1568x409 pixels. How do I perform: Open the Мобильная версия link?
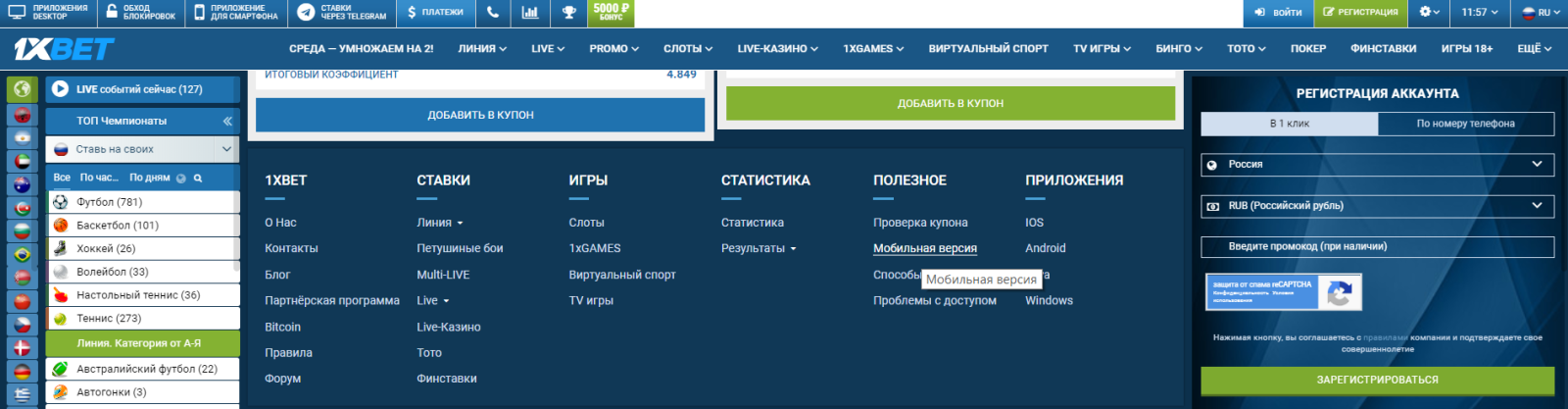tap(925, 248)
